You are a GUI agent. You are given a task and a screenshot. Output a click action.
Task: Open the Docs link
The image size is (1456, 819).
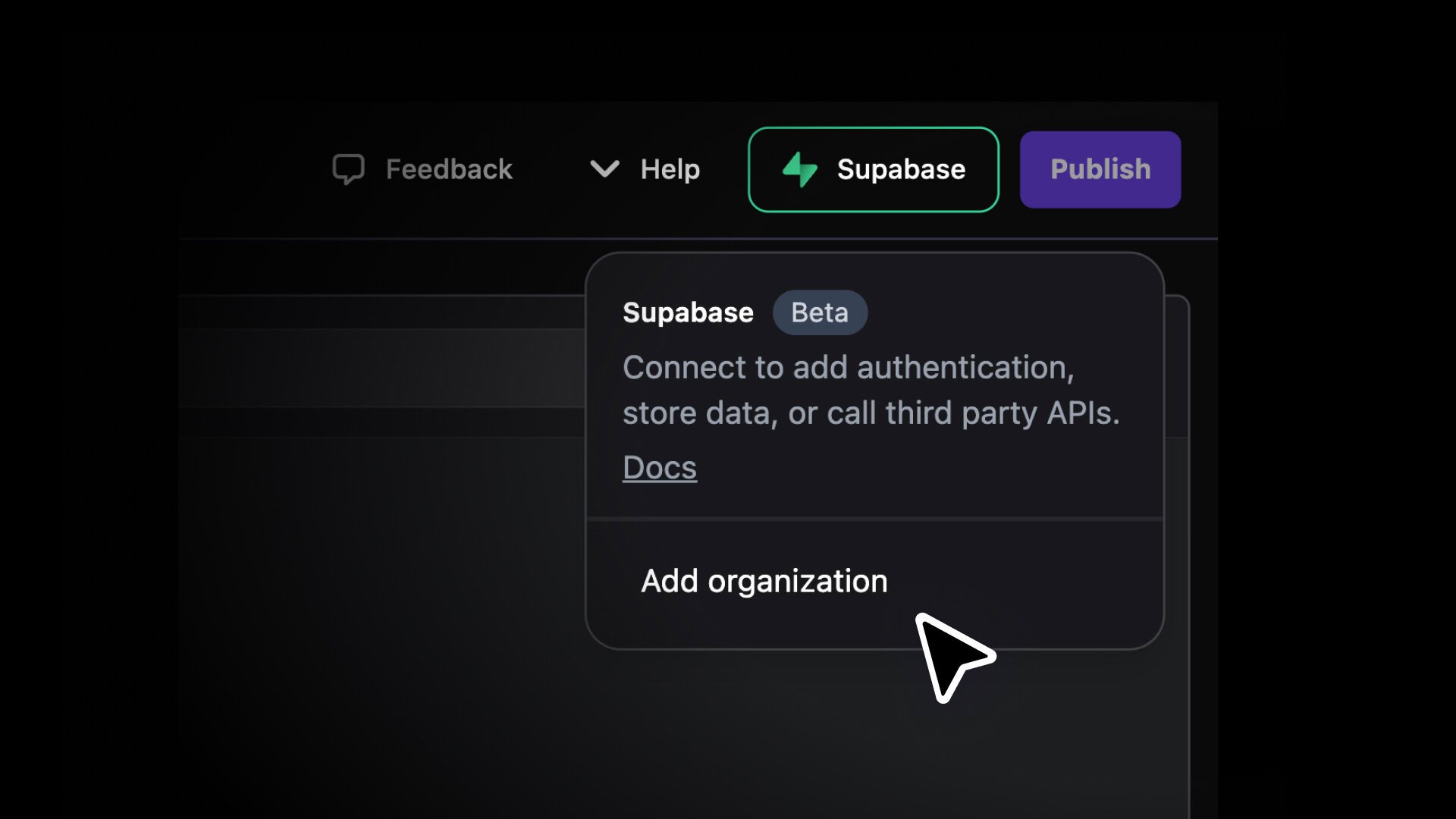[x=659, y=467]
